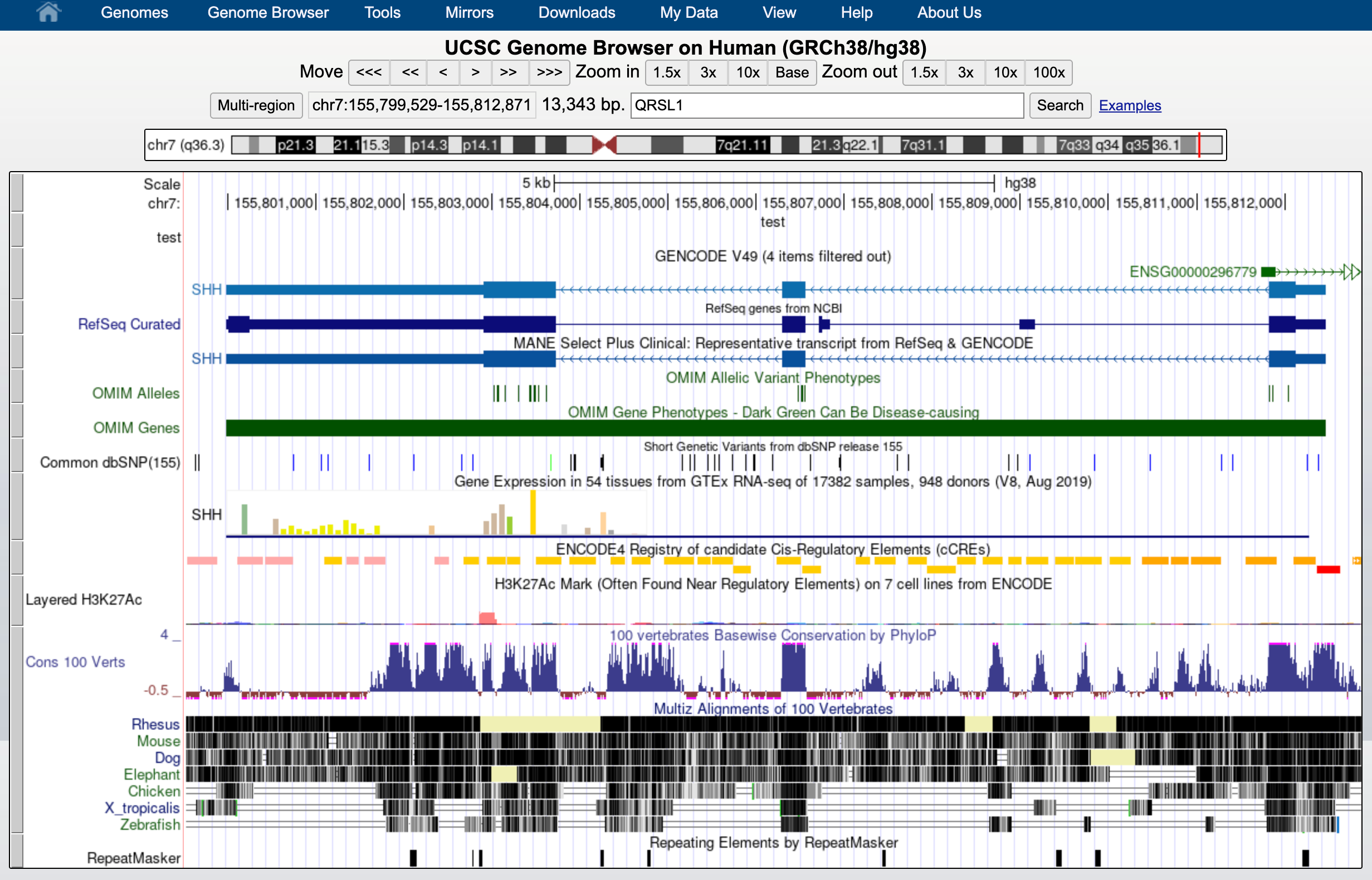Click the gray sidebar handle beside Cons 100 Verts
Image resolution: width=1372 pixels, height=880 pixels.
(16, 663)
